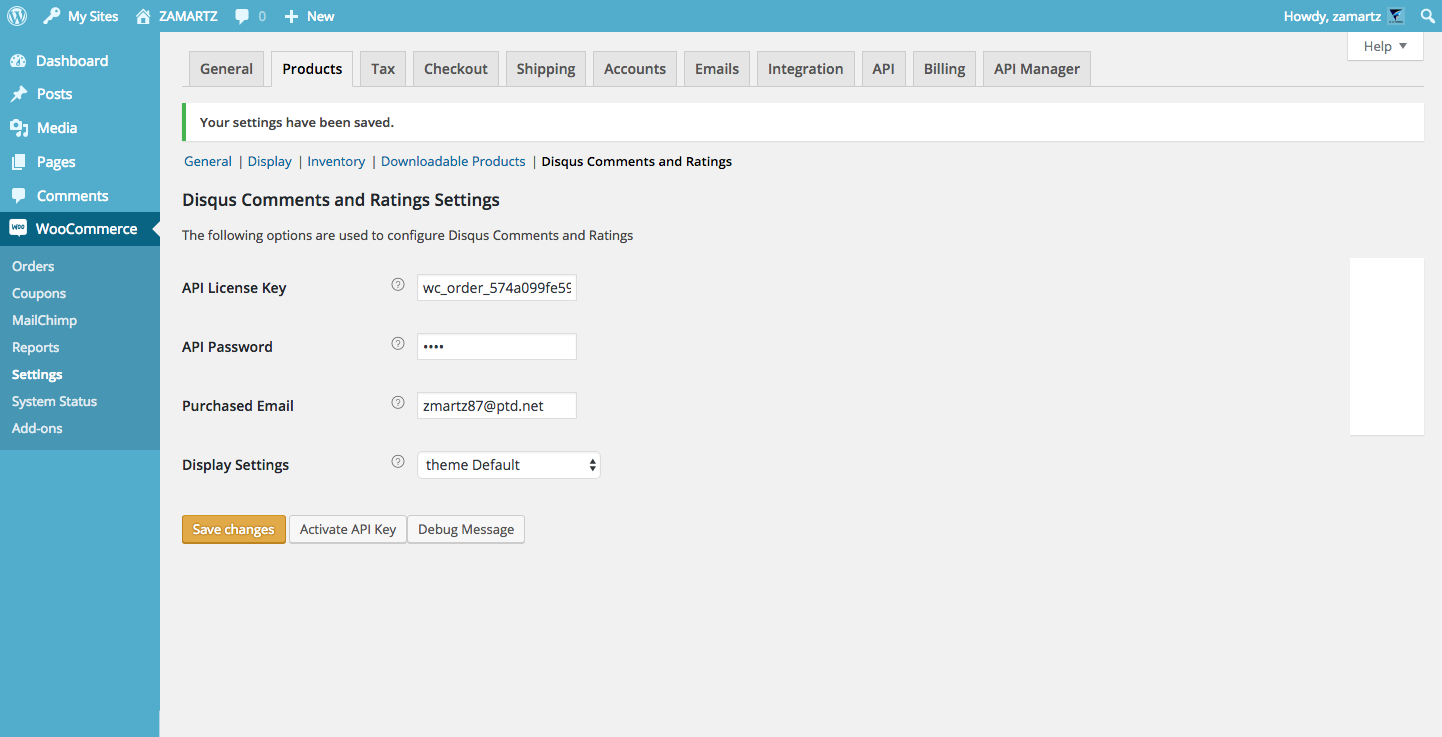Click the help icon beside Purchased Email
Screen dimensions: 1442x737
[x=397, y=403]
